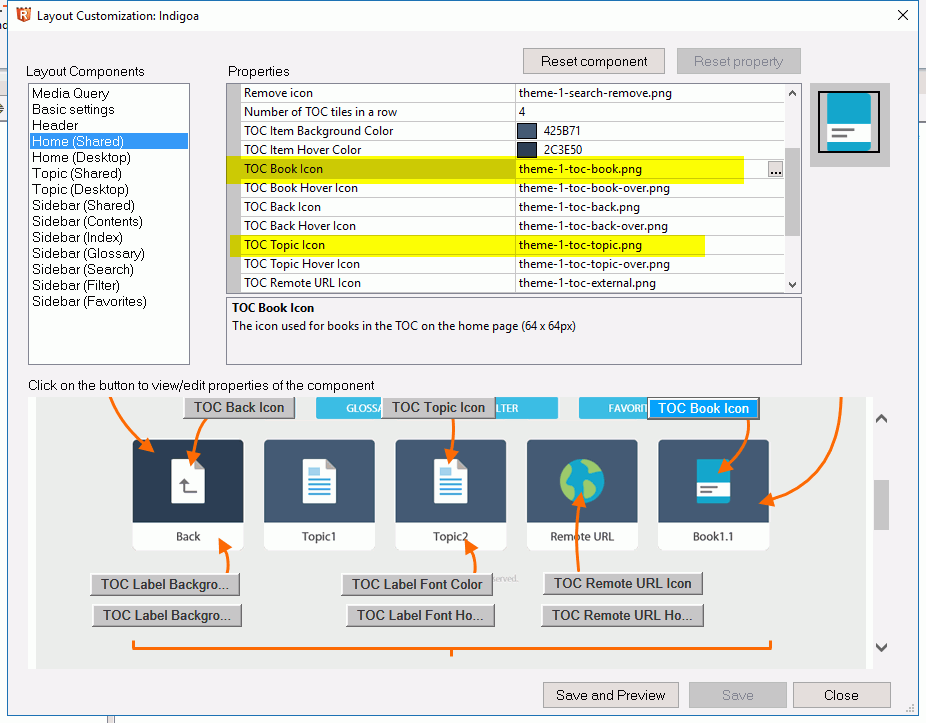The height and width of the screenshot is (723, 926).
Task: Click TOC Back Icon callout button
Action: pyautogui.click(x=239, y=408)
